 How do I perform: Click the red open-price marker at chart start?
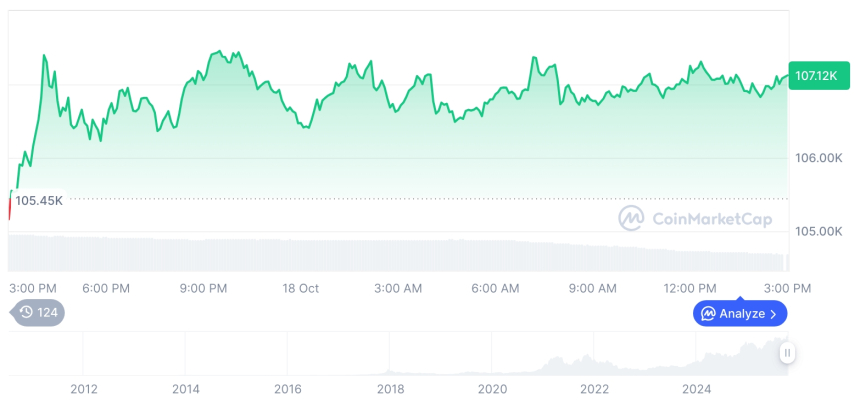pyautogui.click(x=10, y=208)
